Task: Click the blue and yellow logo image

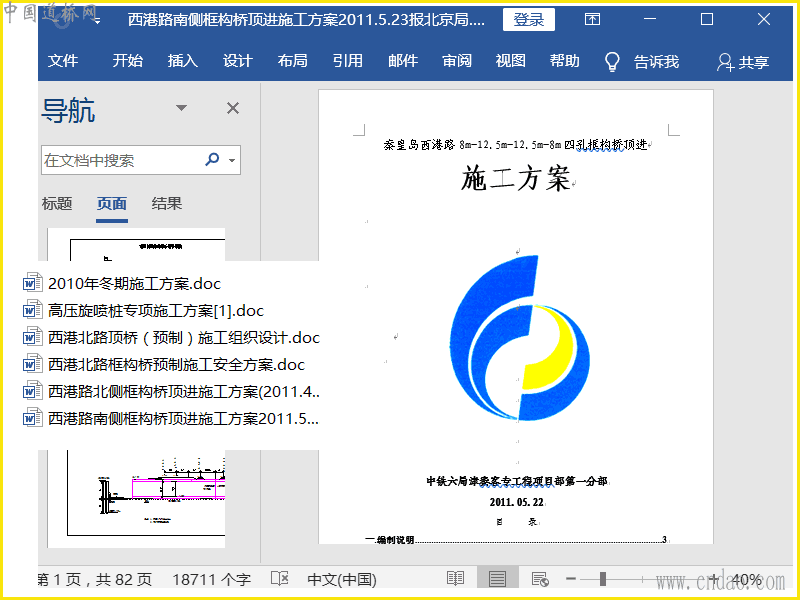Action: pyautogui.click(x=520, y=337)
